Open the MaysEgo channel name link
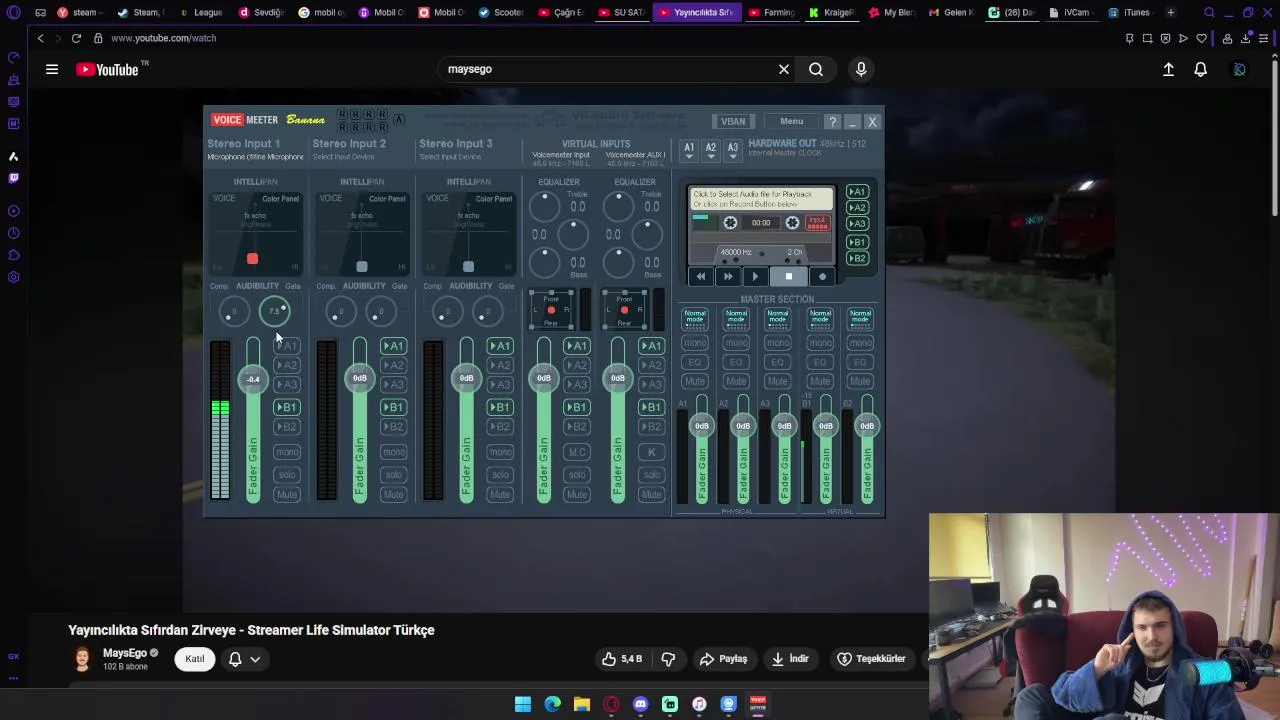 [125, 653]
